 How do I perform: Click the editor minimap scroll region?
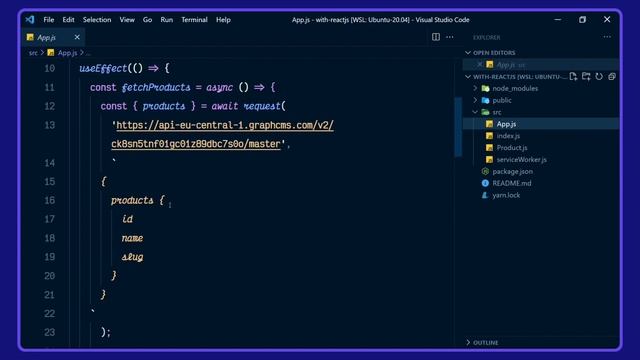458,127
